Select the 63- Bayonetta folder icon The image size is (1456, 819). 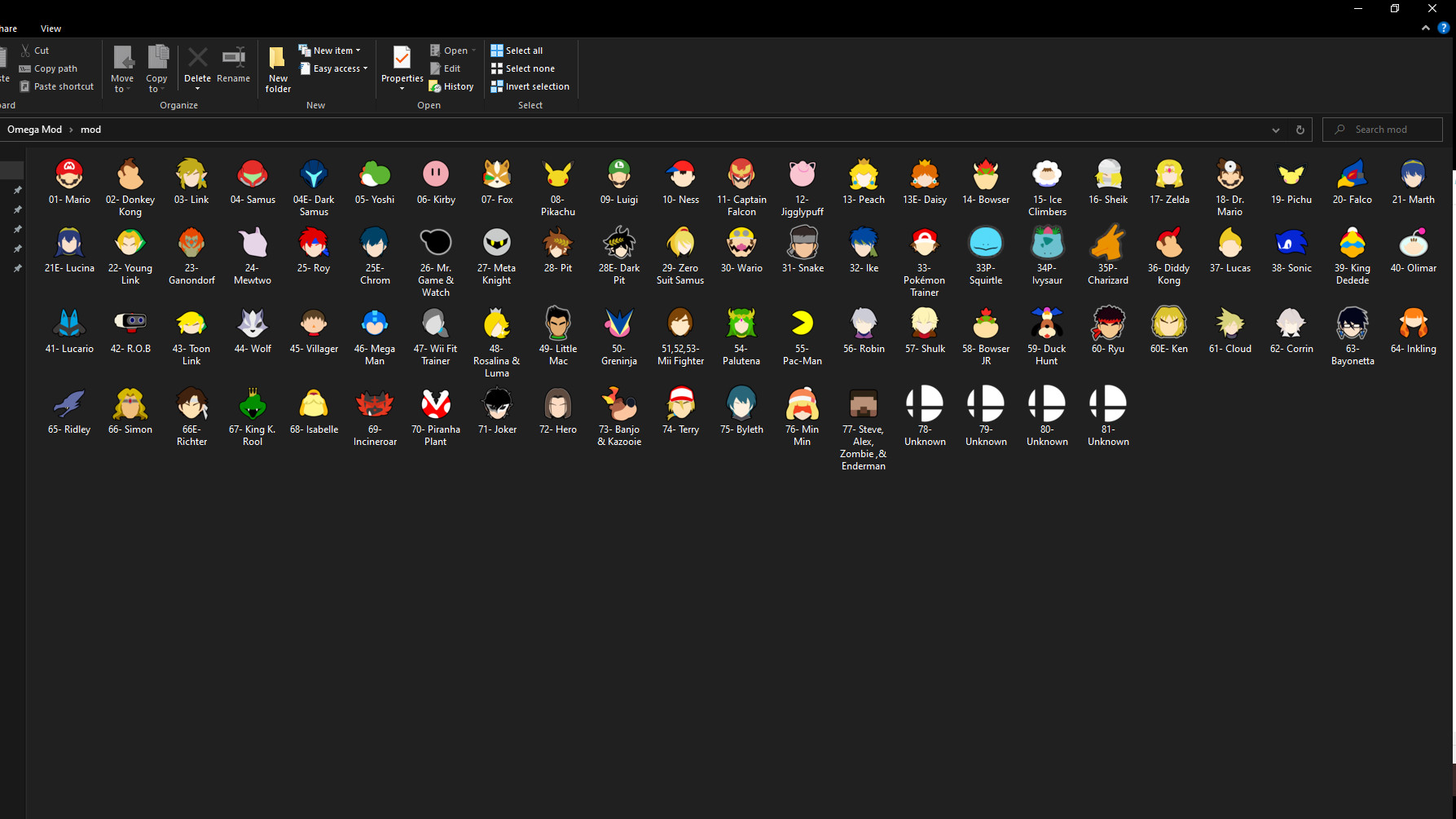[x=1353, y=323]
